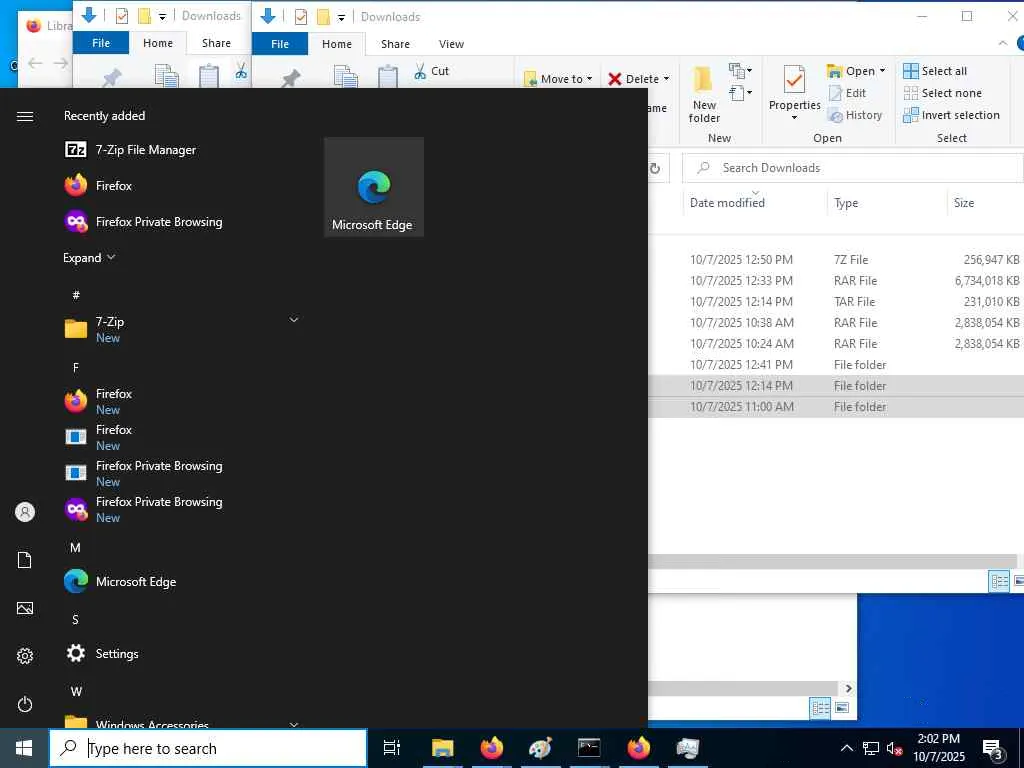1024x768 pixels.
Task: Open Pictures from Start sidebar
Action: pos(25,608)
